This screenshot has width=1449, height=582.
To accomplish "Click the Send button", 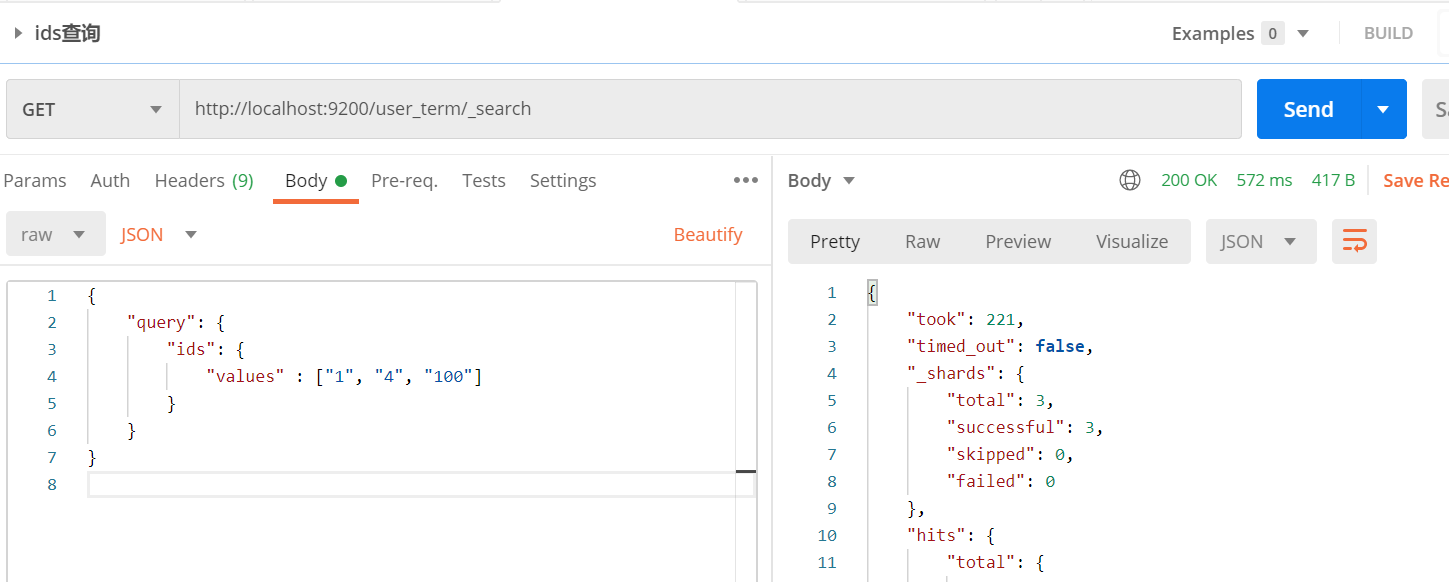I will (x=1308, y=110).
